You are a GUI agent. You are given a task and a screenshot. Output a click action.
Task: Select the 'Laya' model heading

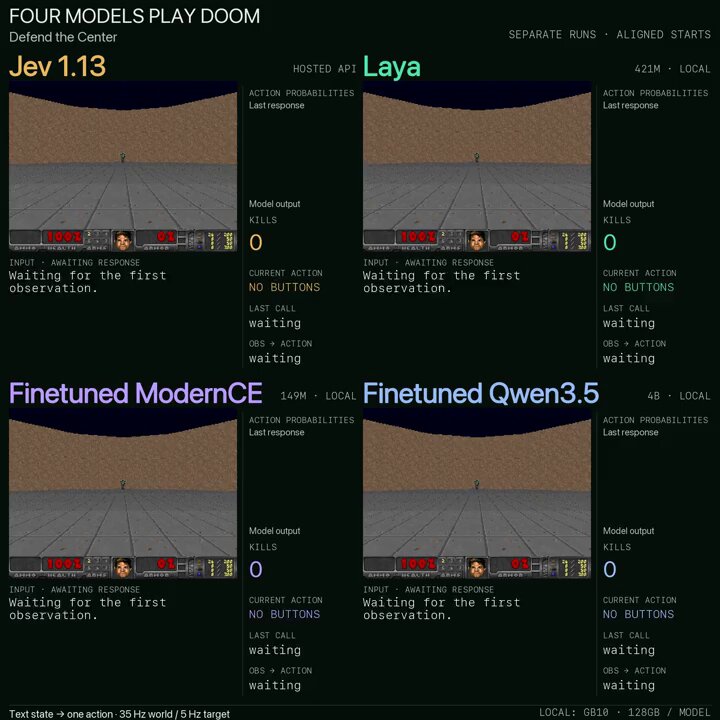point(392,67)
